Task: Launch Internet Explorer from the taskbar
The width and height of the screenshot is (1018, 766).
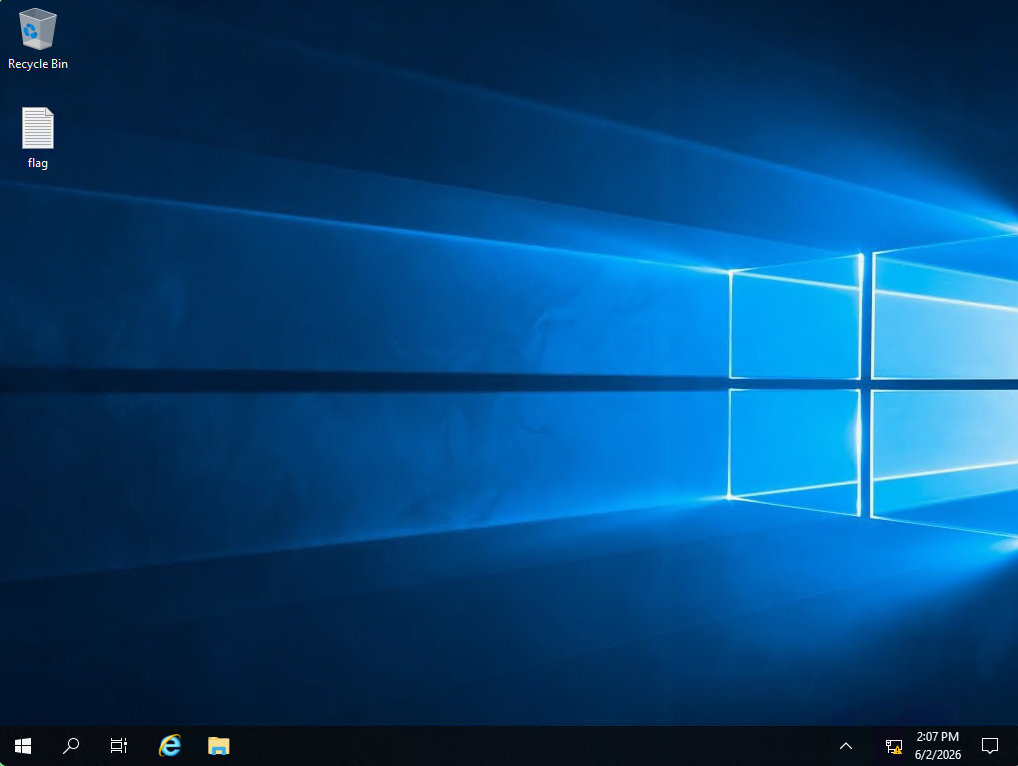Action: pos(169,746)
